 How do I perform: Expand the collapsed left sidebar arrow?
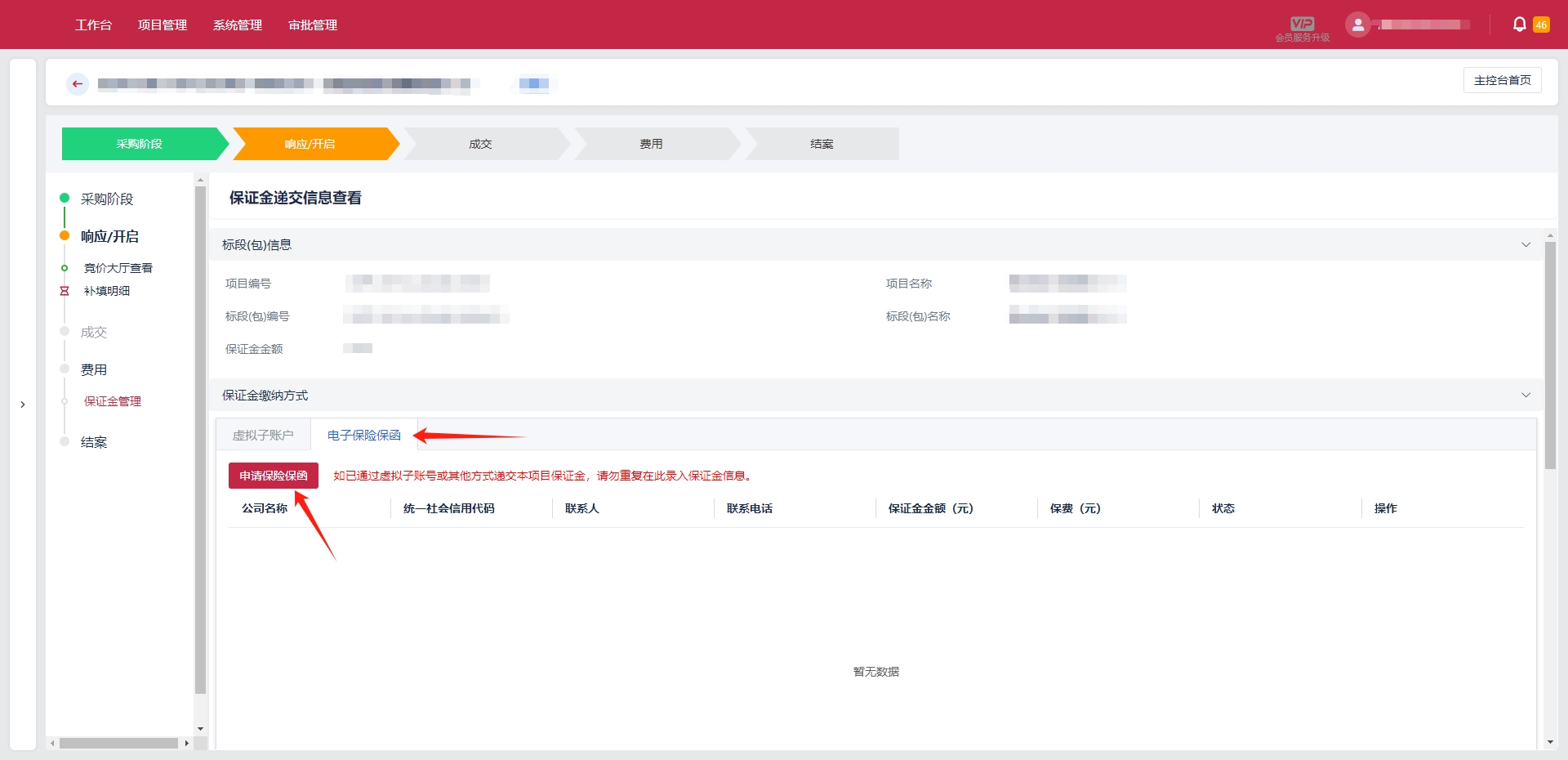(23, 405)
